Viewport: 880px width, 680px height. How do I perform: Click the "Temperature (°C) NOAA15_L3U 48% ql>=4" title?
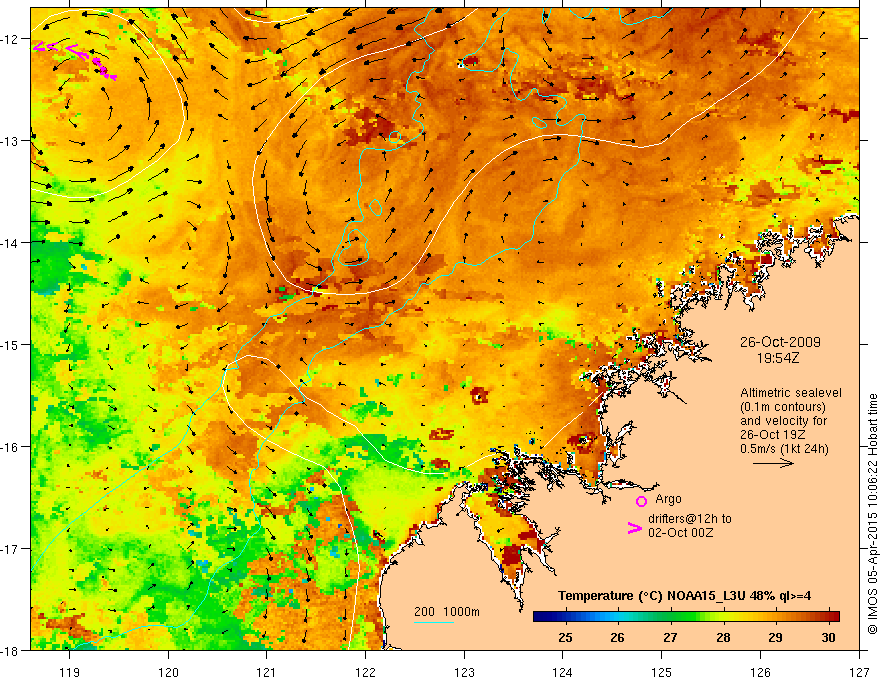click(684, 596)
